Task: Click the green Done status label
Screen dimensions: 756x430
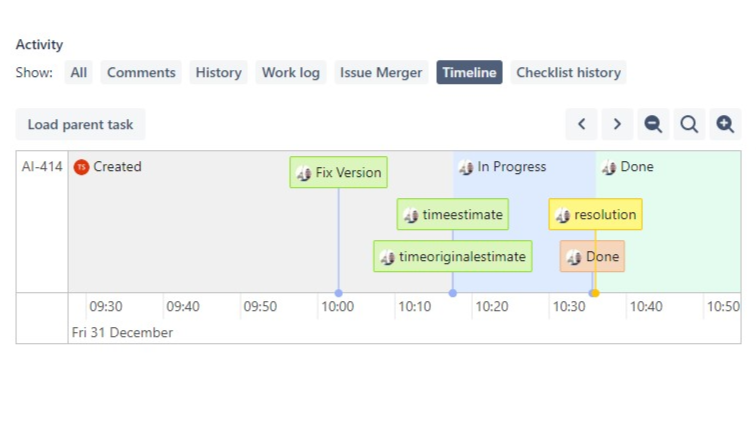Action: (637, 167)
